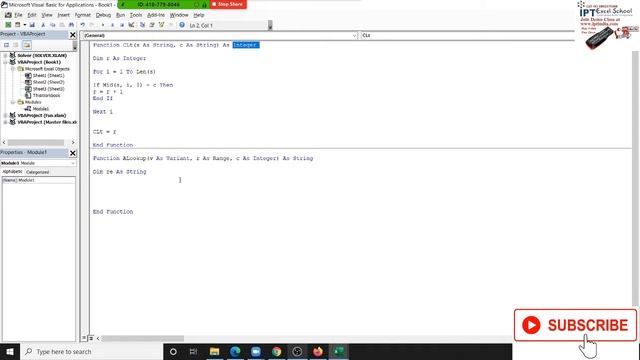Open the arrow beside Insert UserForm
This screenshot has height=360, width=640.
(24, 25)
